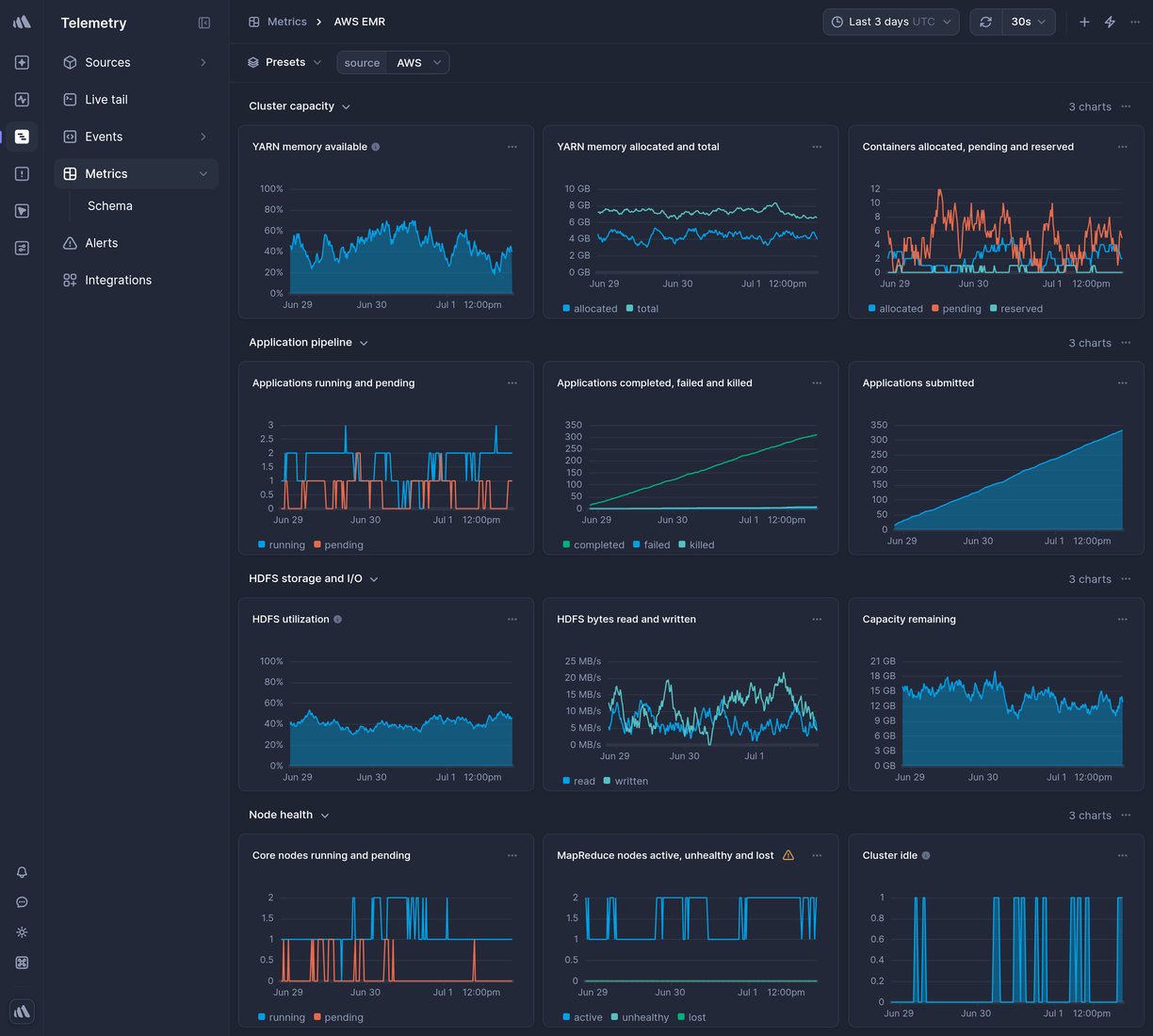Open the Containers allocated chart title
Image resolution: width=1153 pixels, height=1036 pixels.
coord(967,147)
